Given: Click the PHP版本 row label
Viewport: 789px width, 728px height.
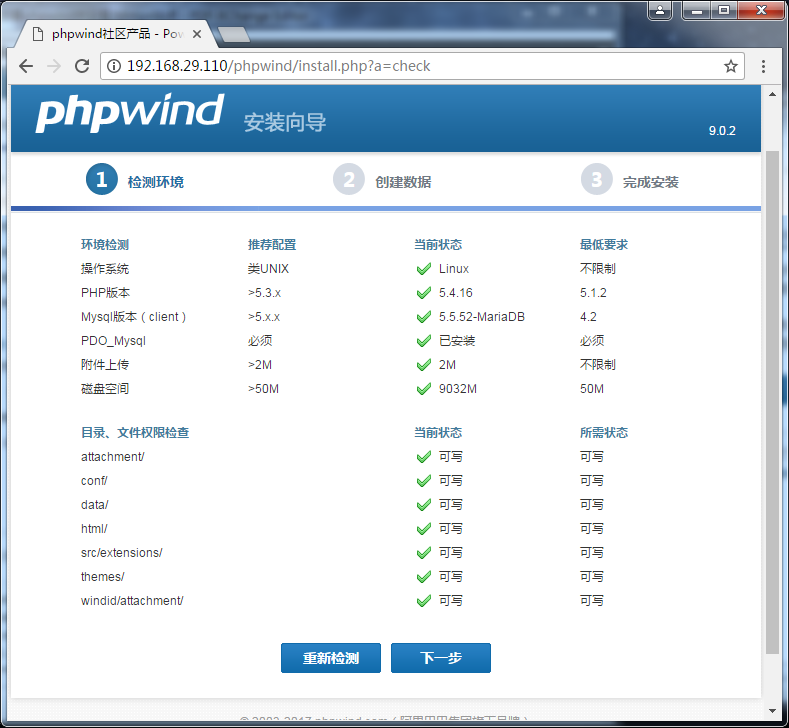Looking at the screenshot, I should pyautogui.click(x=105, y=293).
